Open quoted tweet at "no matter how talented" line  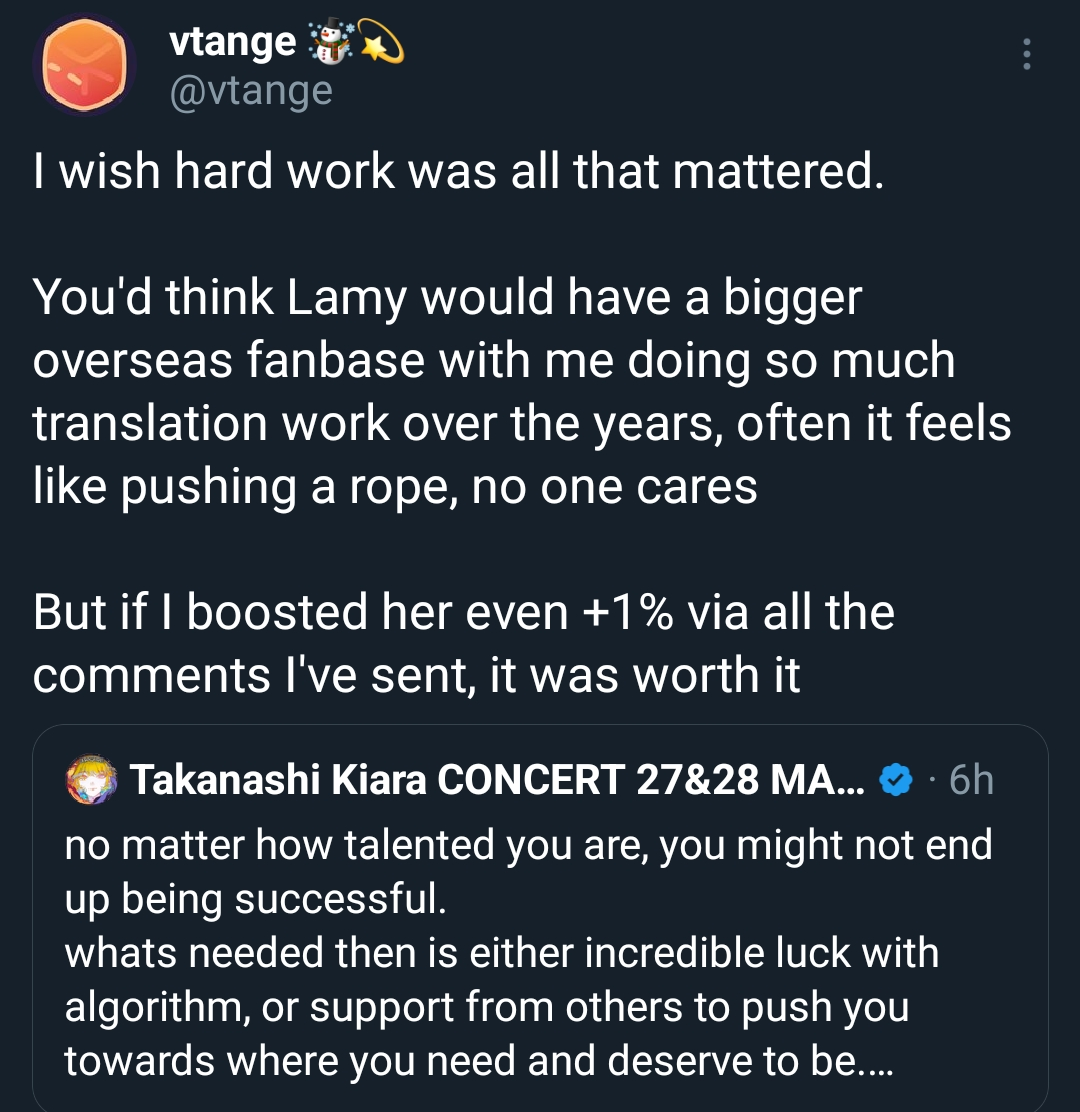528,845
